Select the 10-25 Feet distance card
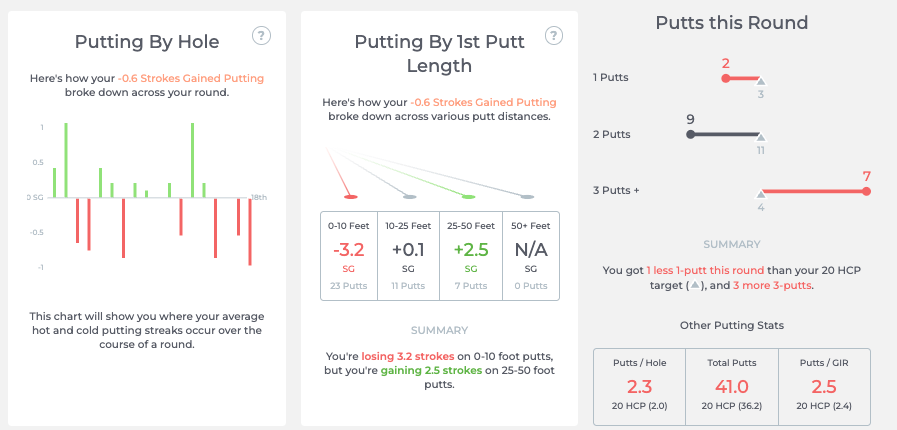The image size is (897, 430). (409, 256)
